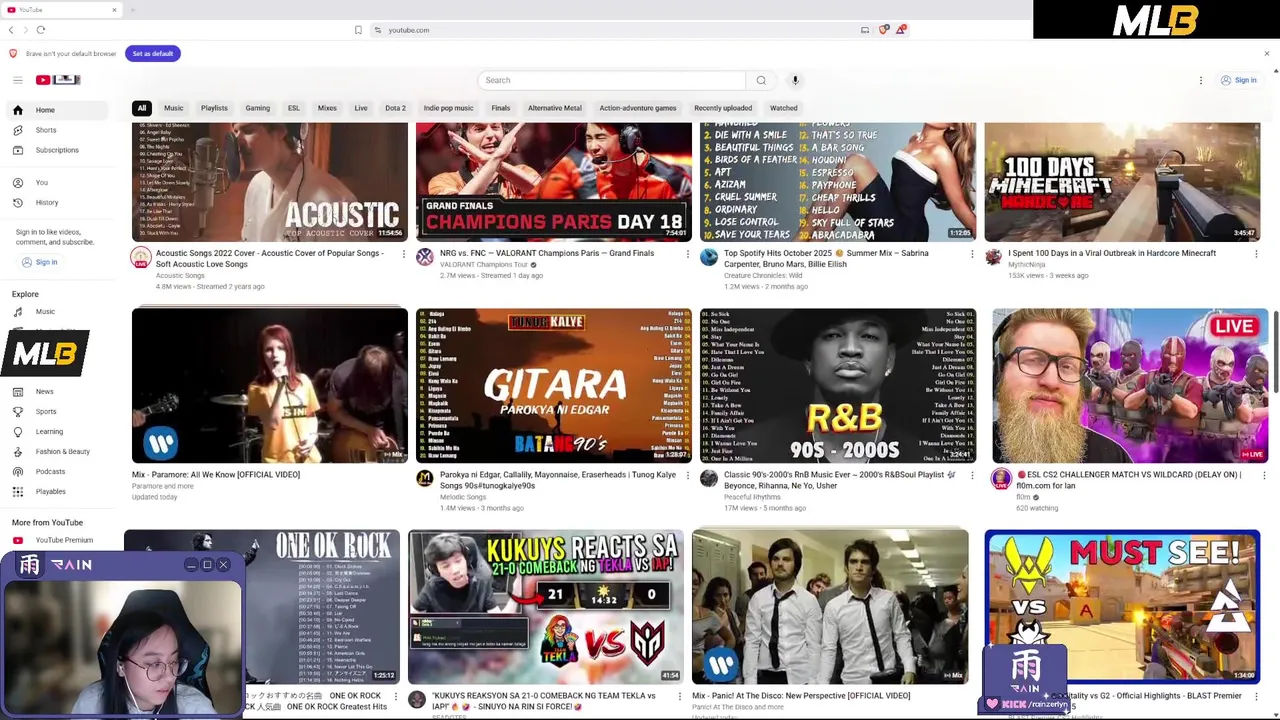Viewport: 1280px width, 720px height.
Task: Open the live ESL CS2 thumbnail
Action: (1130, 386)
